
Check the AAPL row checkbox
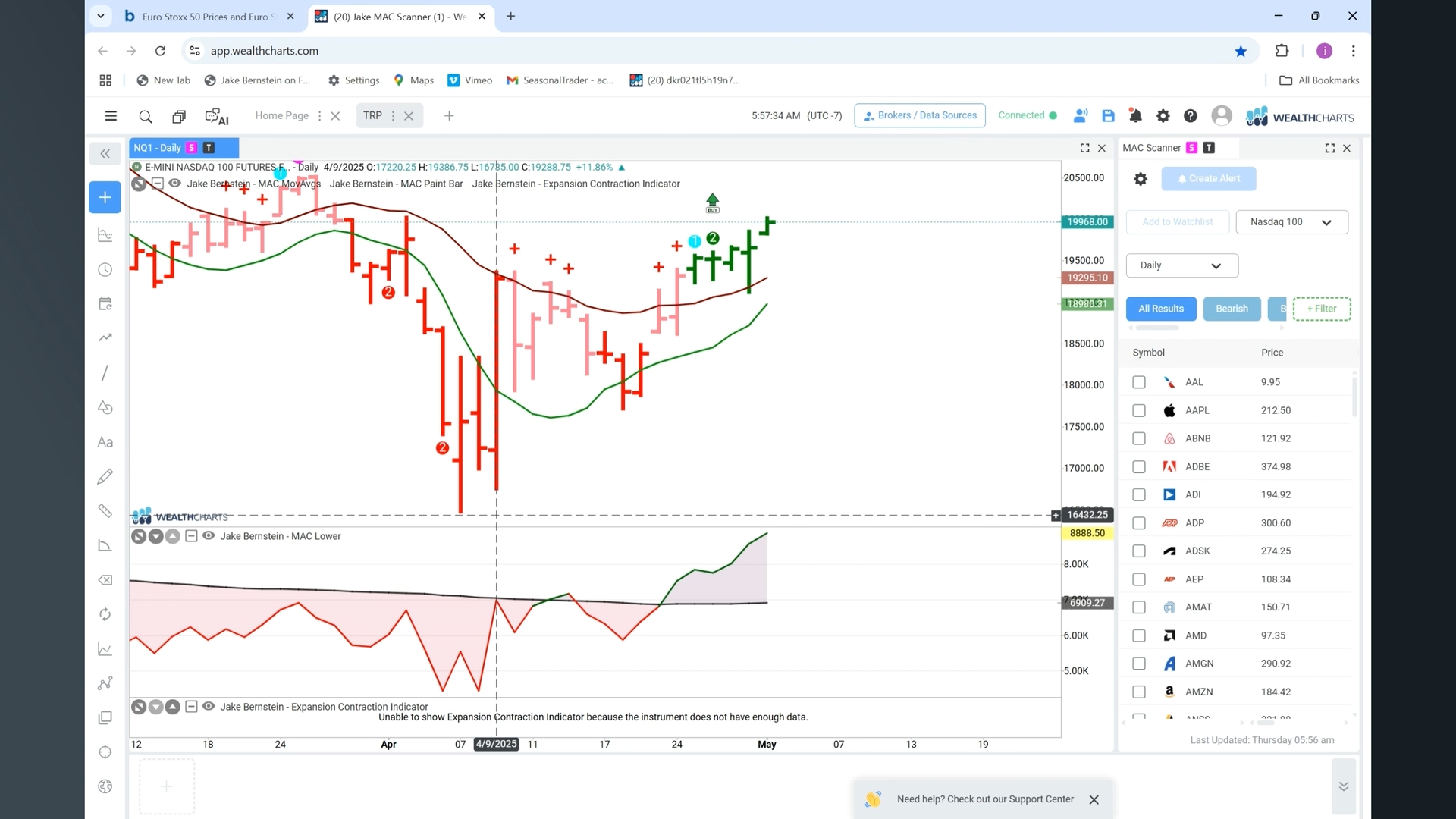point(1138,410)
